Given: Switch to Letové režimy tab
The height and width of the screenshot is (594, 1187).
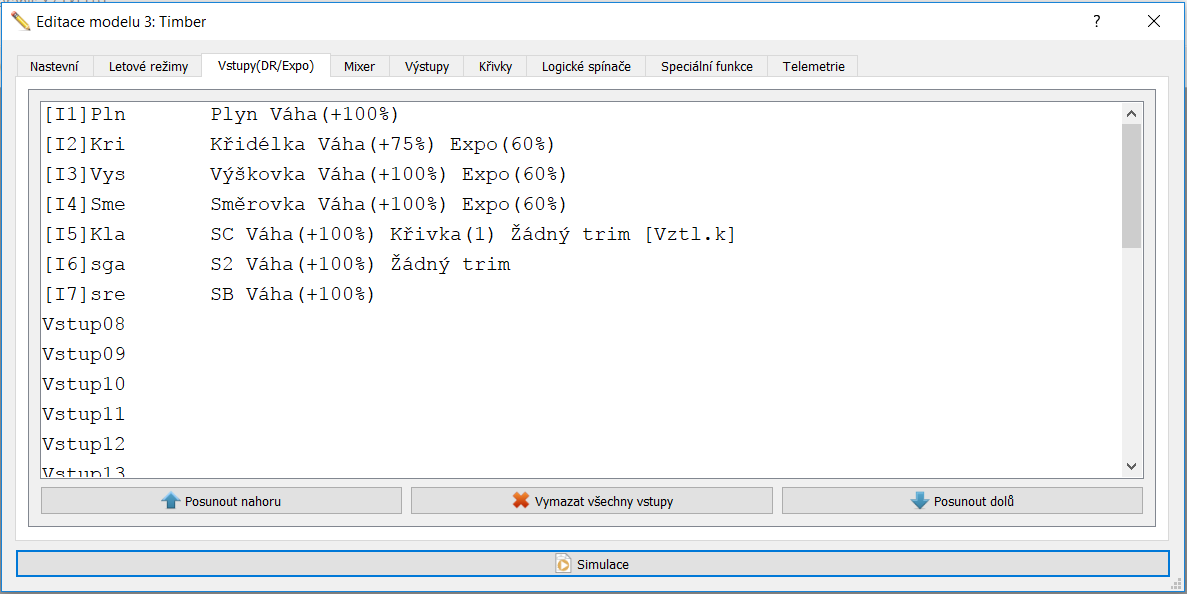Looking at the screenshot, I should click(148, 67).
